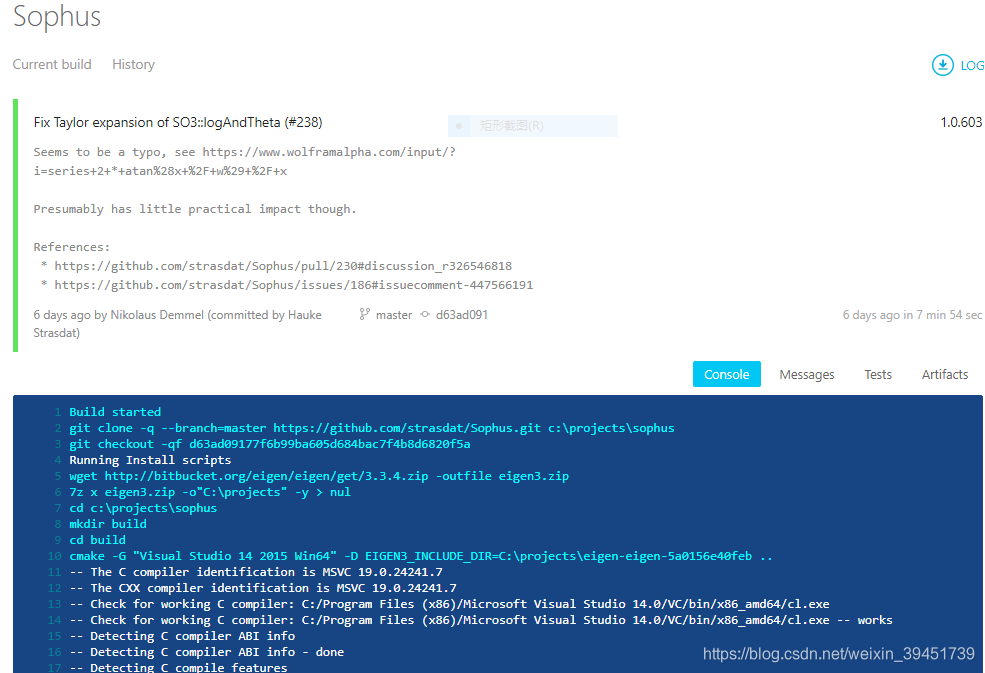Click the 'git clone -q --branch=master' line

click(372, 428)
